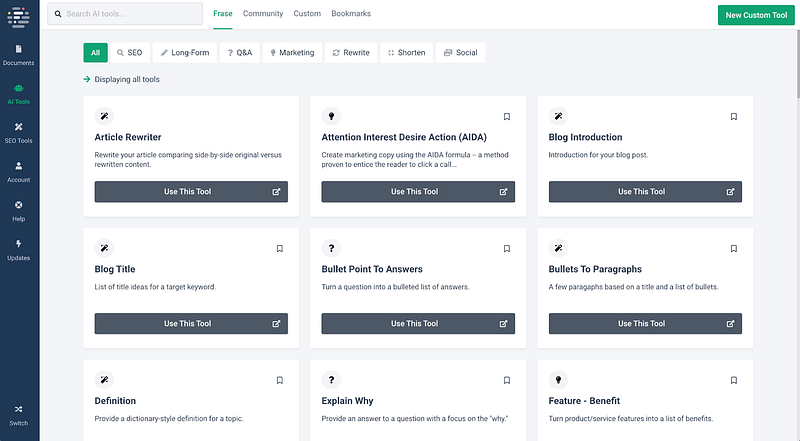Screen dimensions: 800x441
Task: Bookmark the Explain Why tool
Action: (507, 380)
